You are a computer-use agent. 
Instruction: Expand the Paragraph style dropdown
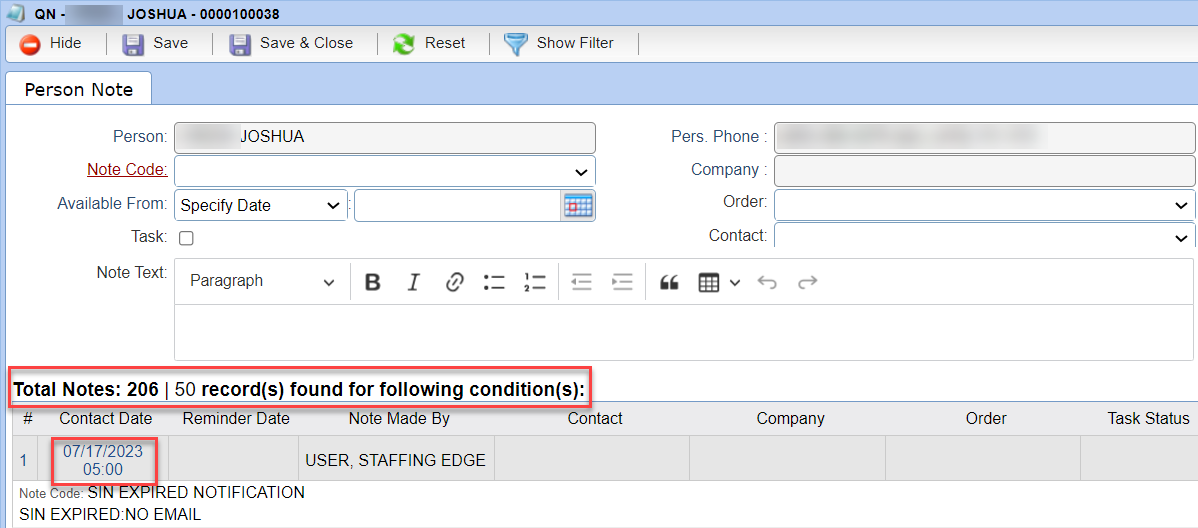pos(262,281)
